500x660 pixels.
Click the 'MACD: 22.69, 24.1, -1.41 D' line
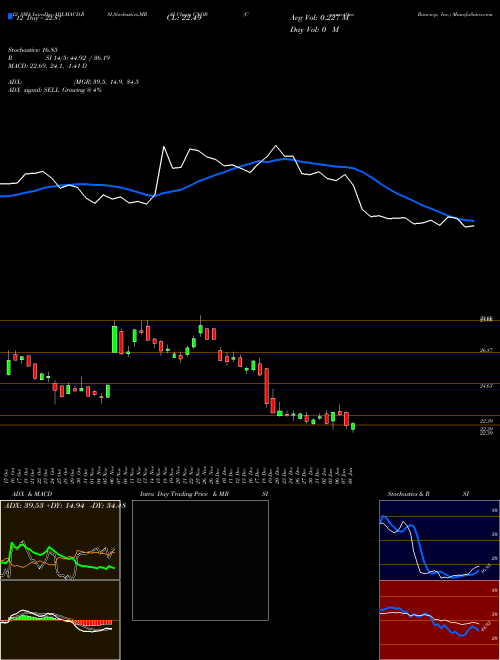pos(48,66)
